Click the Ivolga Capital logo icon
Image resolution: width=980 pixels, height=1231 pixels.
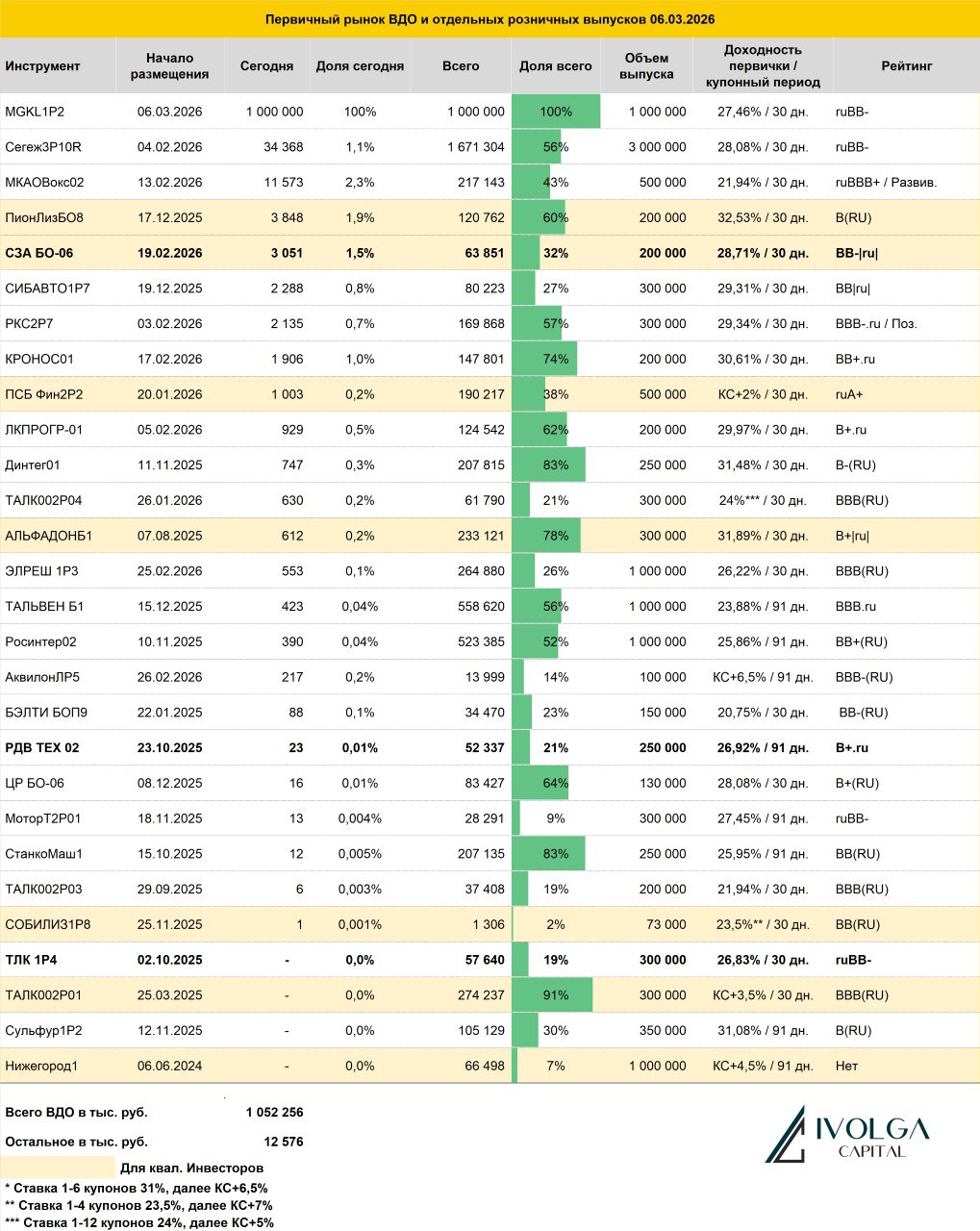(x=786, y=1136)
